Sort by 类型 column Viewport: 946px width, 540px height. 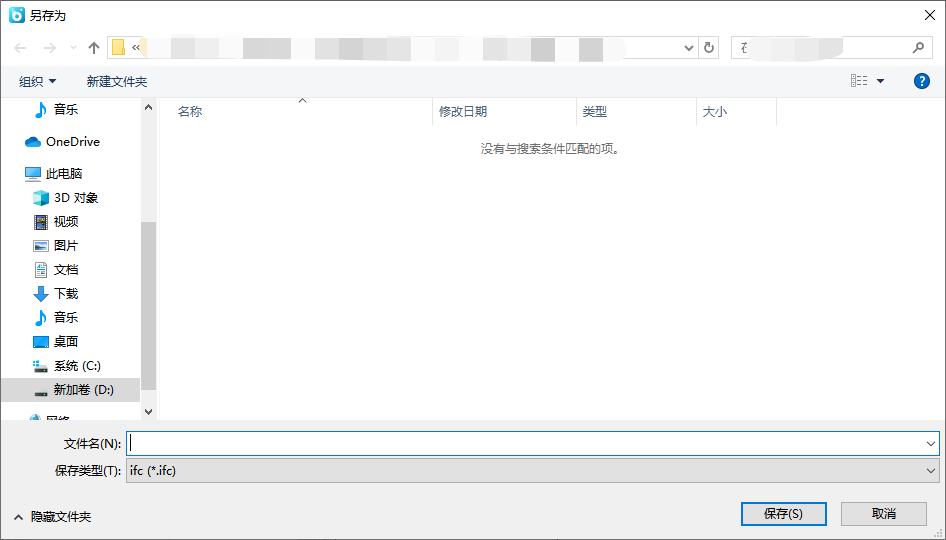594,112
